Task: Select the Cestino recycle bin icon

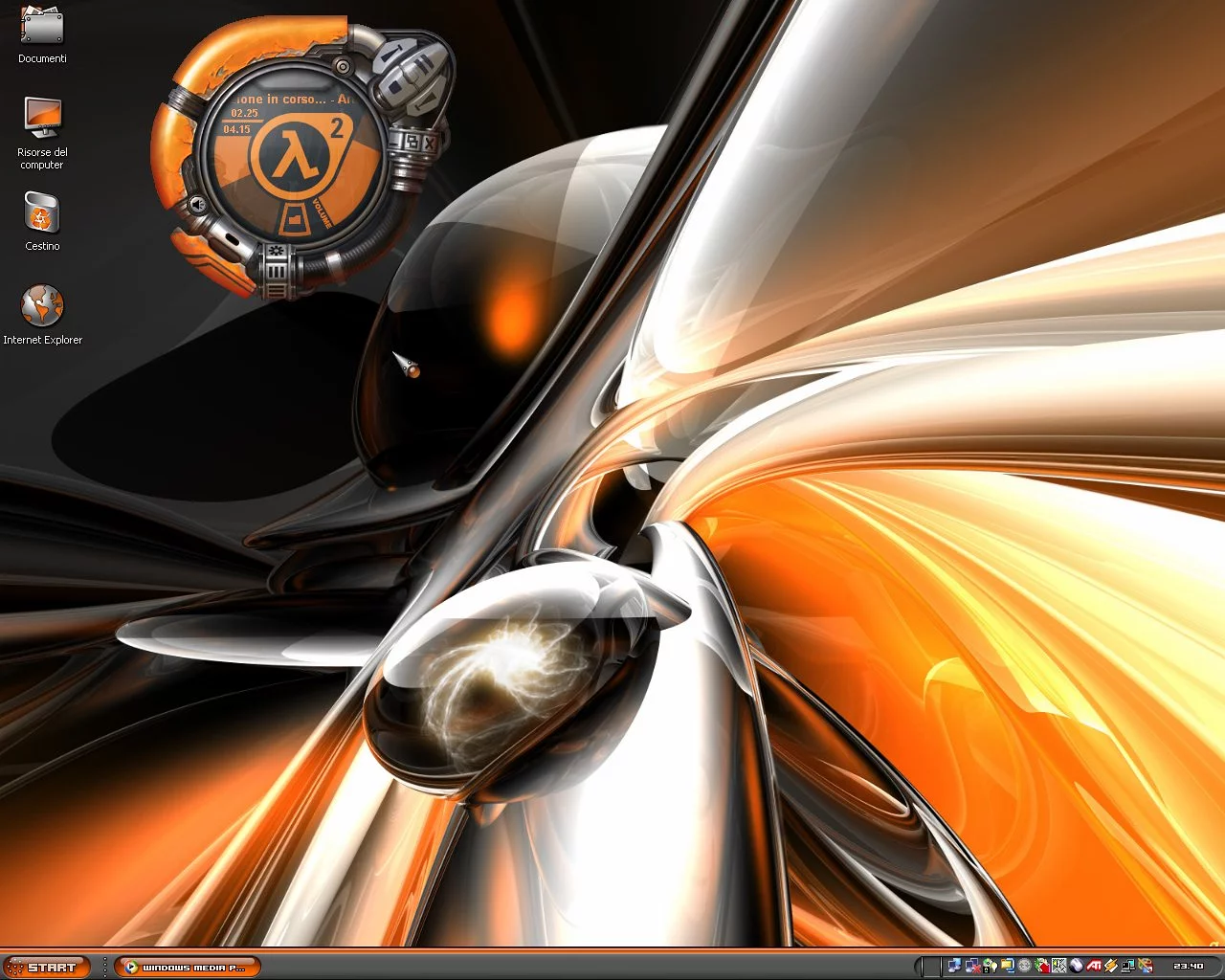Action: (42, 212)
